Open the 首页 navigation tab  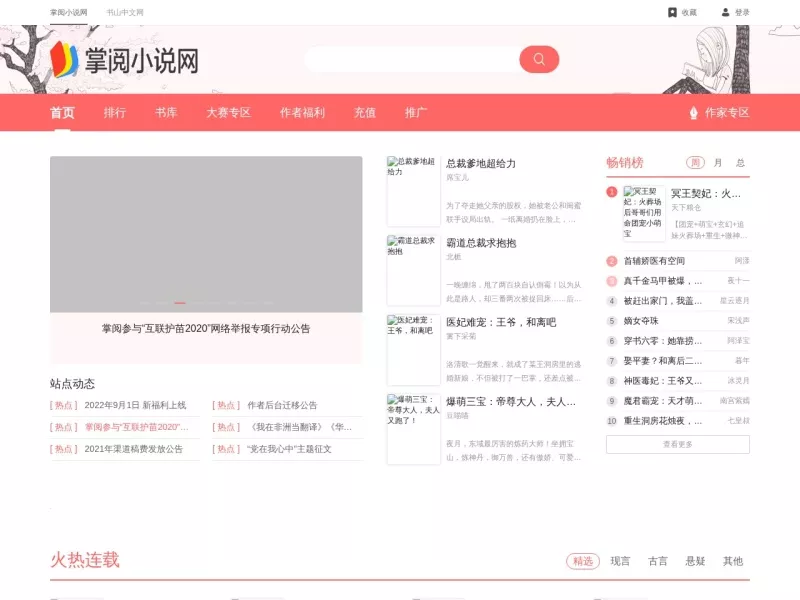pyautogui.click(x=62, y=113)
